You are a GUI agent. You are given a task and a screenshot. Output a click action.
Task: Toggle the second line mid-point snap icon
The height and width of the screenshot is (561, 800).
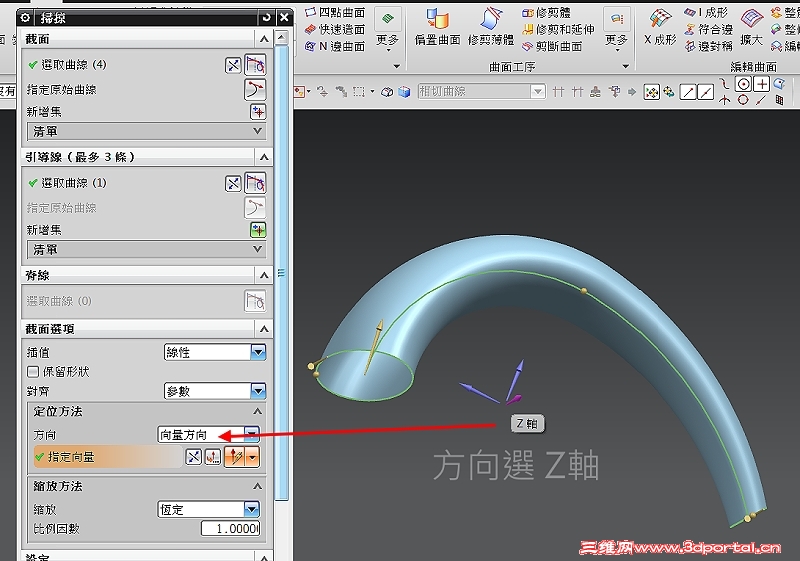[x=706, y=92]
